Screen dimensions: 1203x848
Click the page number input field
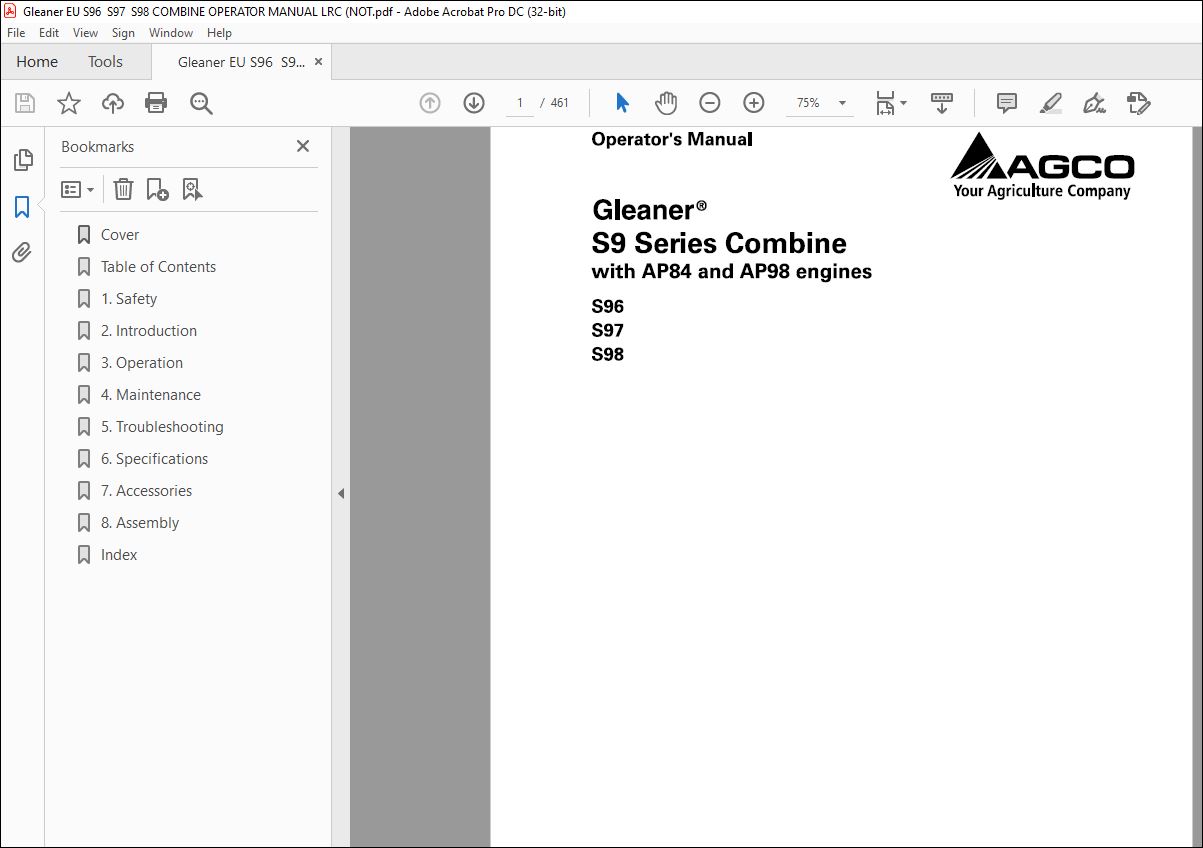tap(520, 103)
